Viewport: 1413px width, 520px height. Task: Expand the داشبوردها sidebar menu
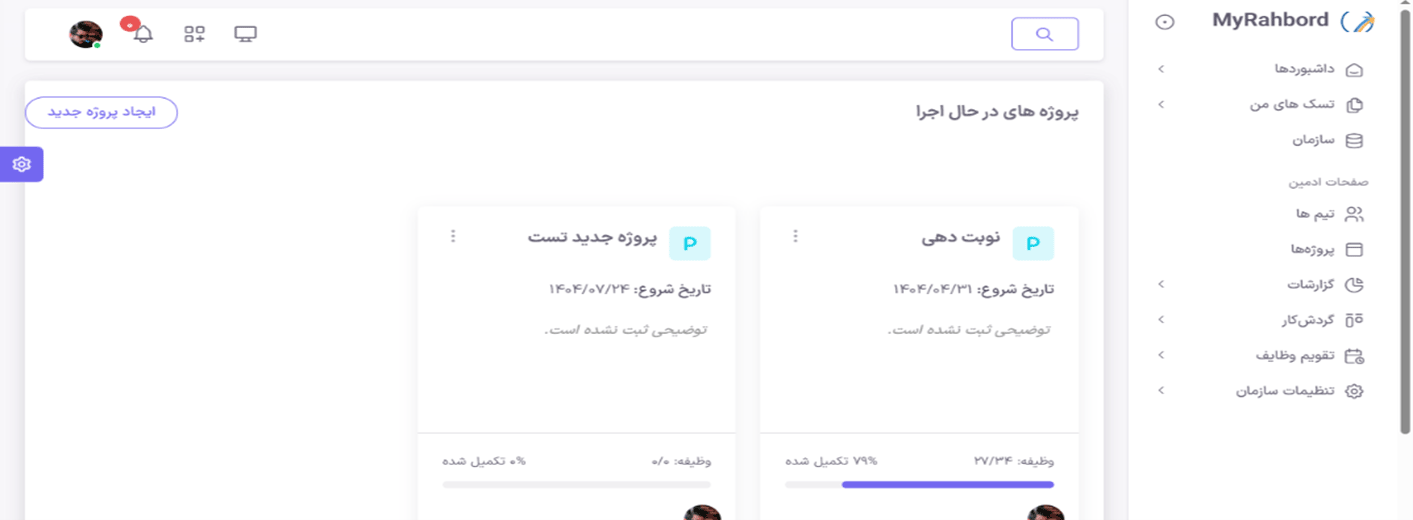pyautogui.click(x=1300, y=69)
